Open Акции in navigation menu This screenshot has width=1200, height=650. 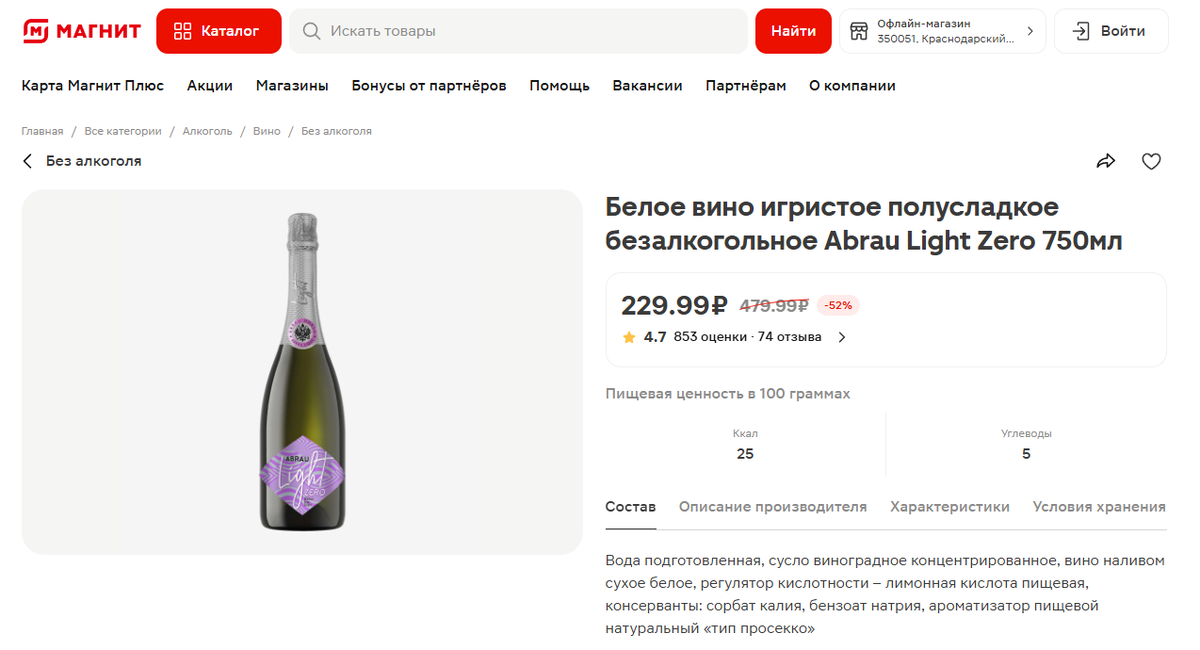tap(210, 86)
